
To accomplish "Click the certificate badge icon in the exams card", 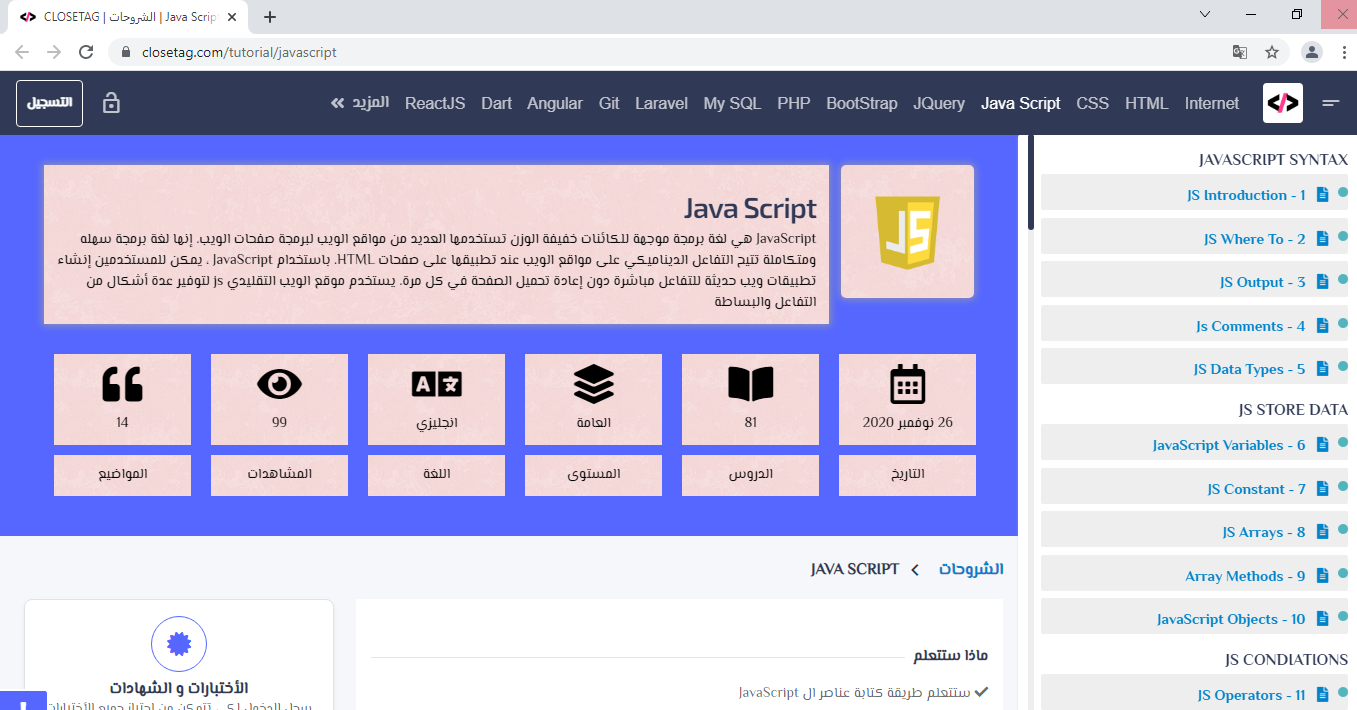I will click(x=179, y=644).
